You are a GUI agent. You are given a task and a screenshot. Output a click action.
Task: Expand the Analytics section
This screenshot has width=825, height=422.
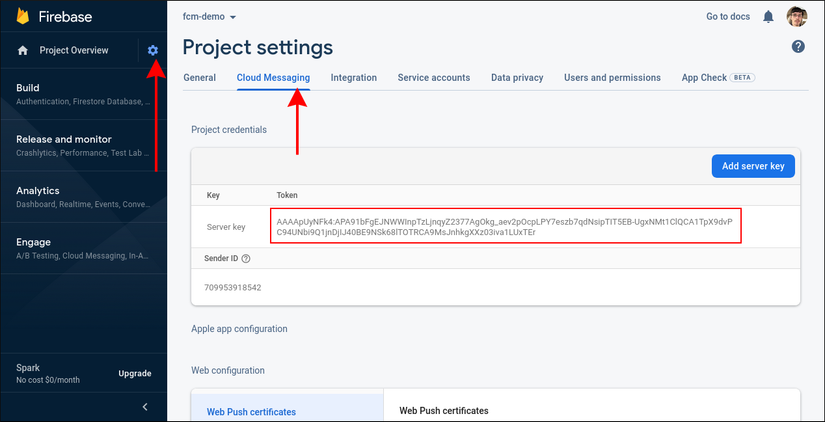coord(84,197)
